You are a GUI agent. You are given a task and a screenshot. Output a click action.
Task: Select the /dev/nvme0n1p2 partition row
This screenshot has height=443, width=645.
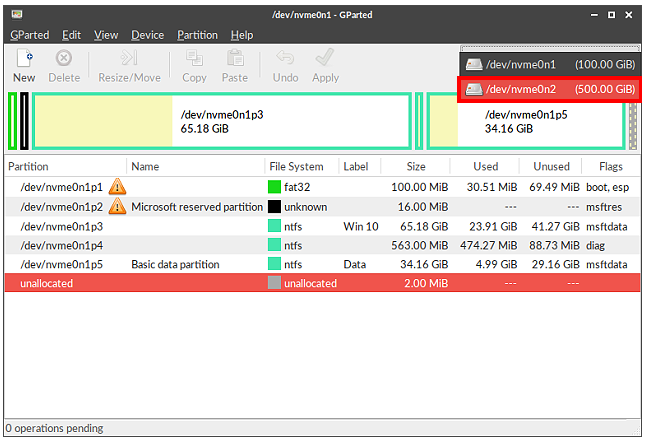[322, 206]
